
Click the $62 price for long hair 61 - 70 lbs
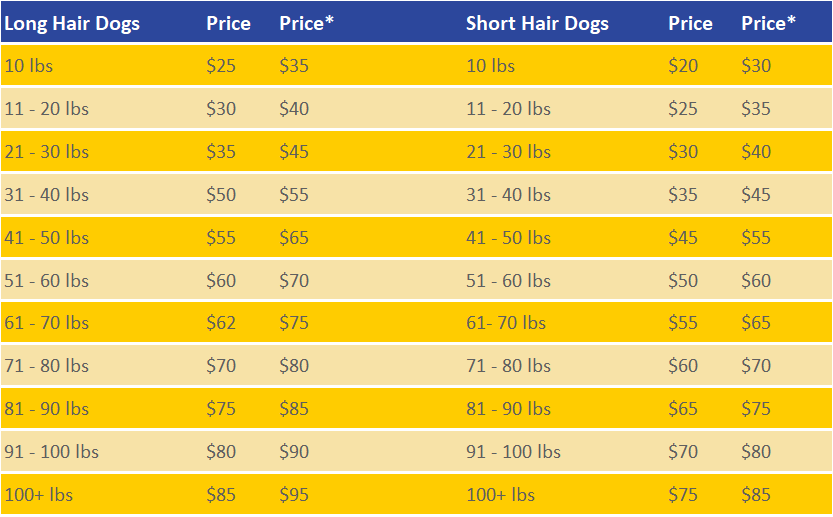[221, 323]
